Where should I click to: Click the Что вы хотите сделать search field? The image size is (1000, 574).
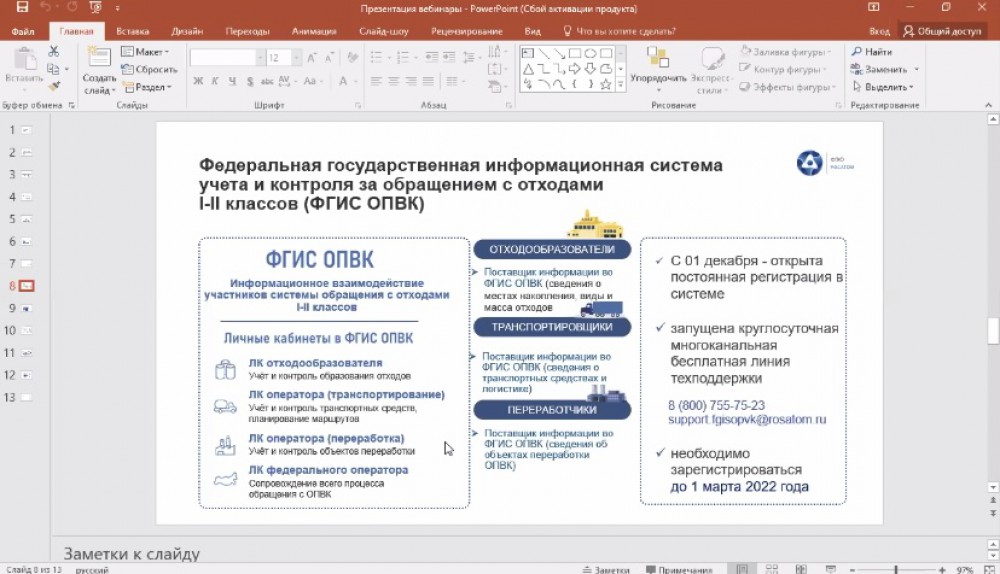click(619, 31)
